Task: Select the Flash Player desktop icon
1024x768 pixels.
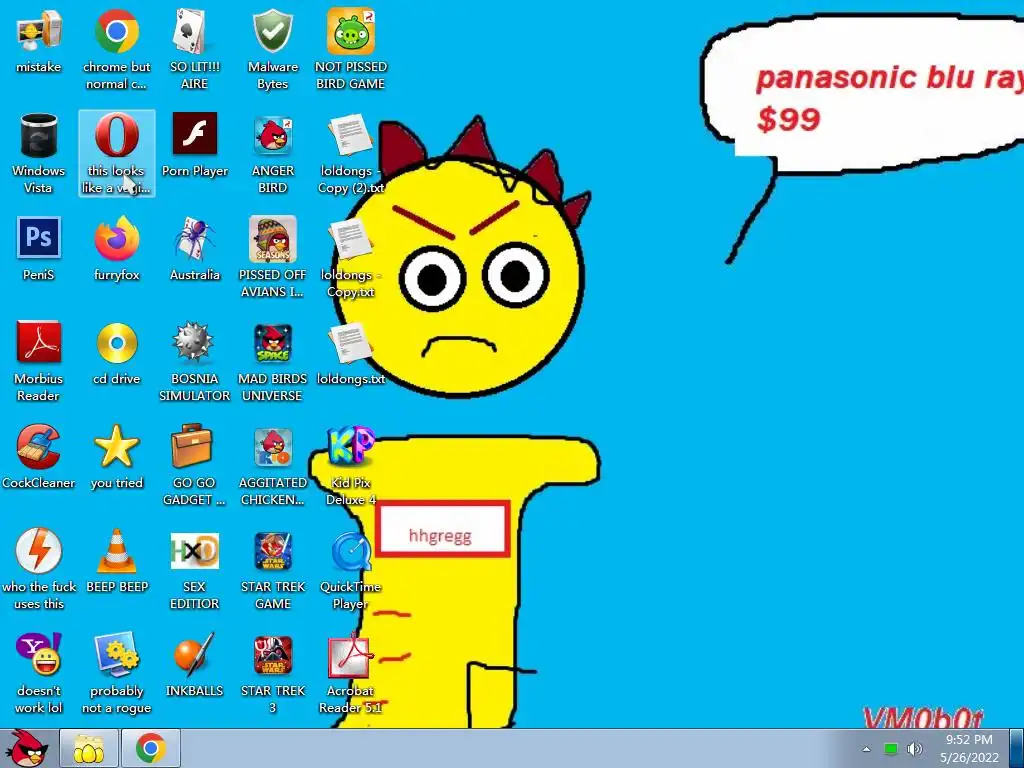Action: (194, 134)
